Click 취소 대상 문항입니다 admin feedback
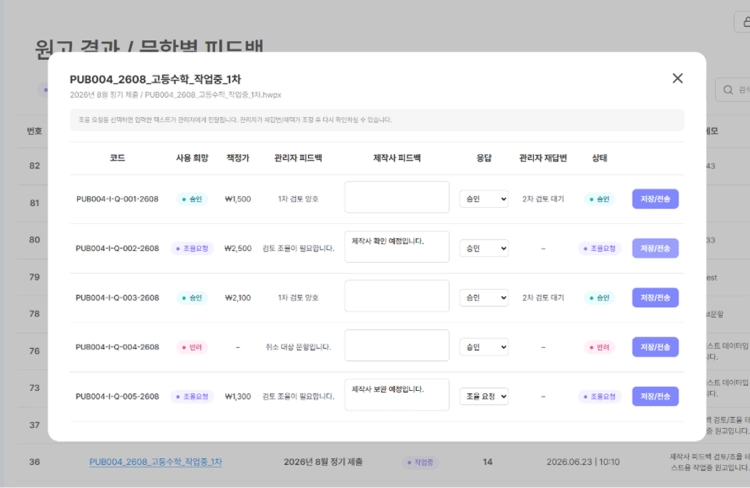Image resolution: width=750 pixels, height=488 pixels. pos(298,347)
